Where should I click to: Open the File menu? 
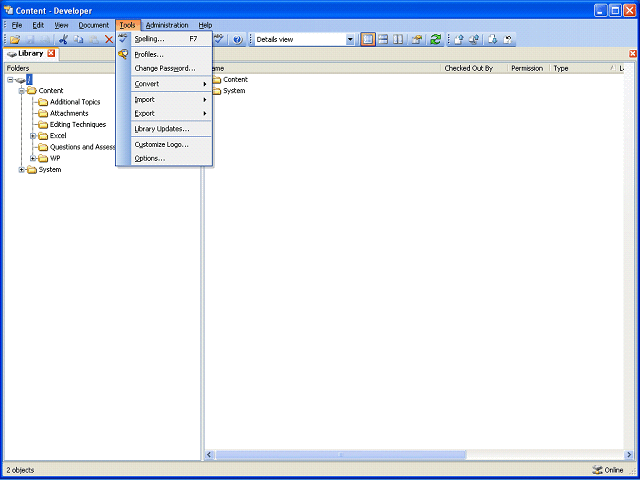[x=17, y=25]
